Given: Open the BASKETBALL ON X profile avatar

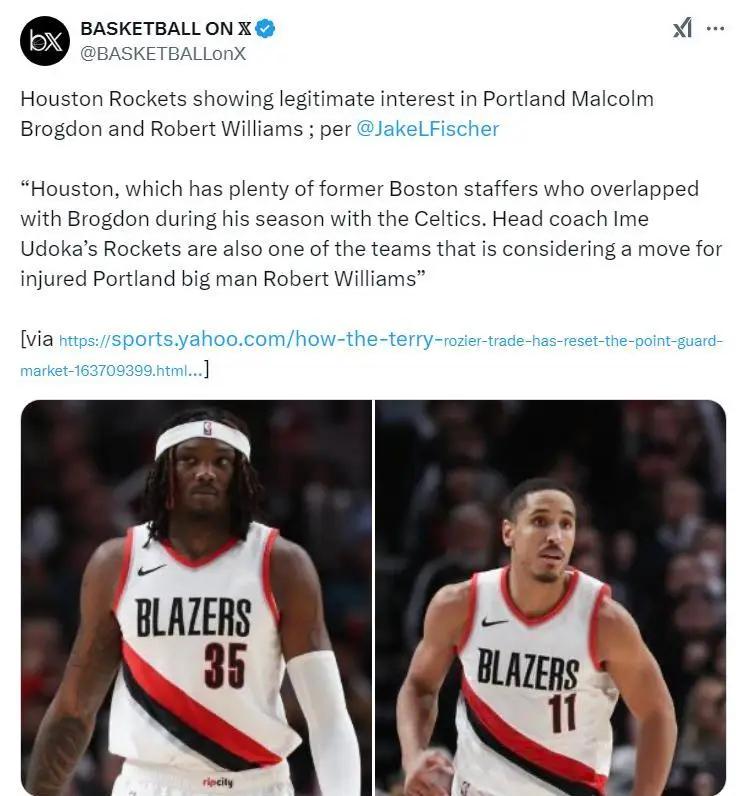Looking at the screenshot, I should (x=45, y=41).
